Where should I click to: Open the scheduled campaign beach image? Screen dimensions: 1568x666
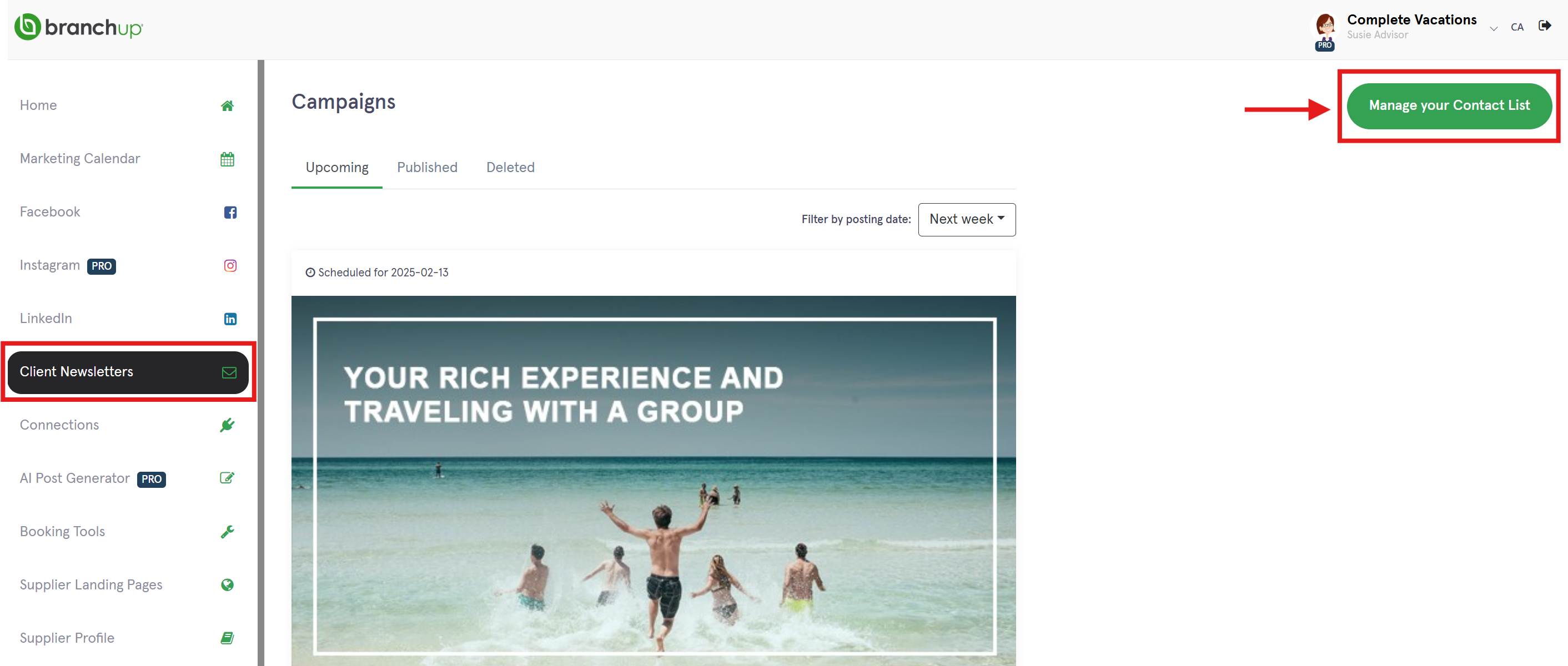pos(653,481)
